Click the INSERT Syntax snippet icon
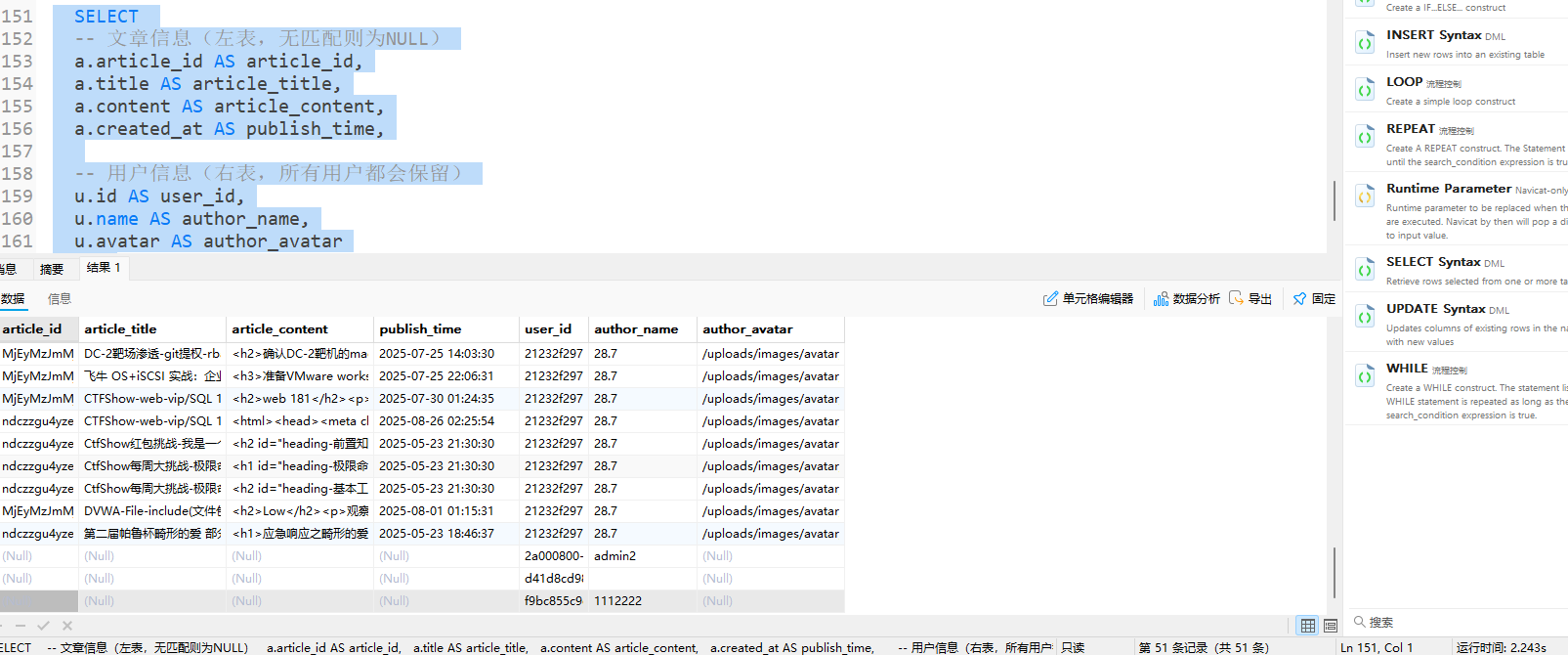Viewport: 1568px width, 655px height. (1365, 43)
